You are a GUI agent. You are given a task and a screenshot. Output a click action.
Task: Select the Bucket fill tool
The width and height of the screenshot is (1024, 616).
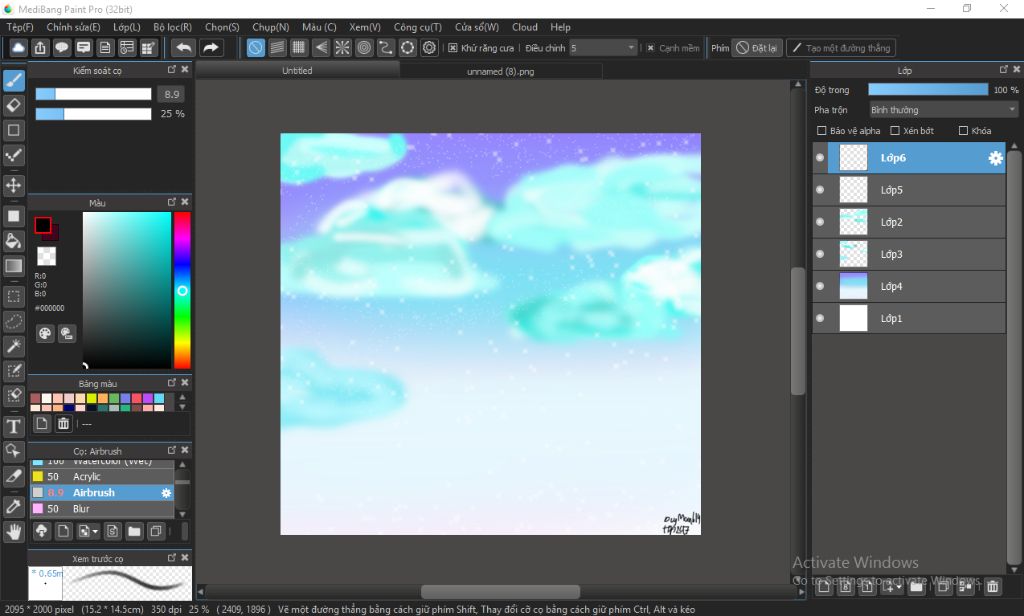pyautogui.click(x=14, y=241)
